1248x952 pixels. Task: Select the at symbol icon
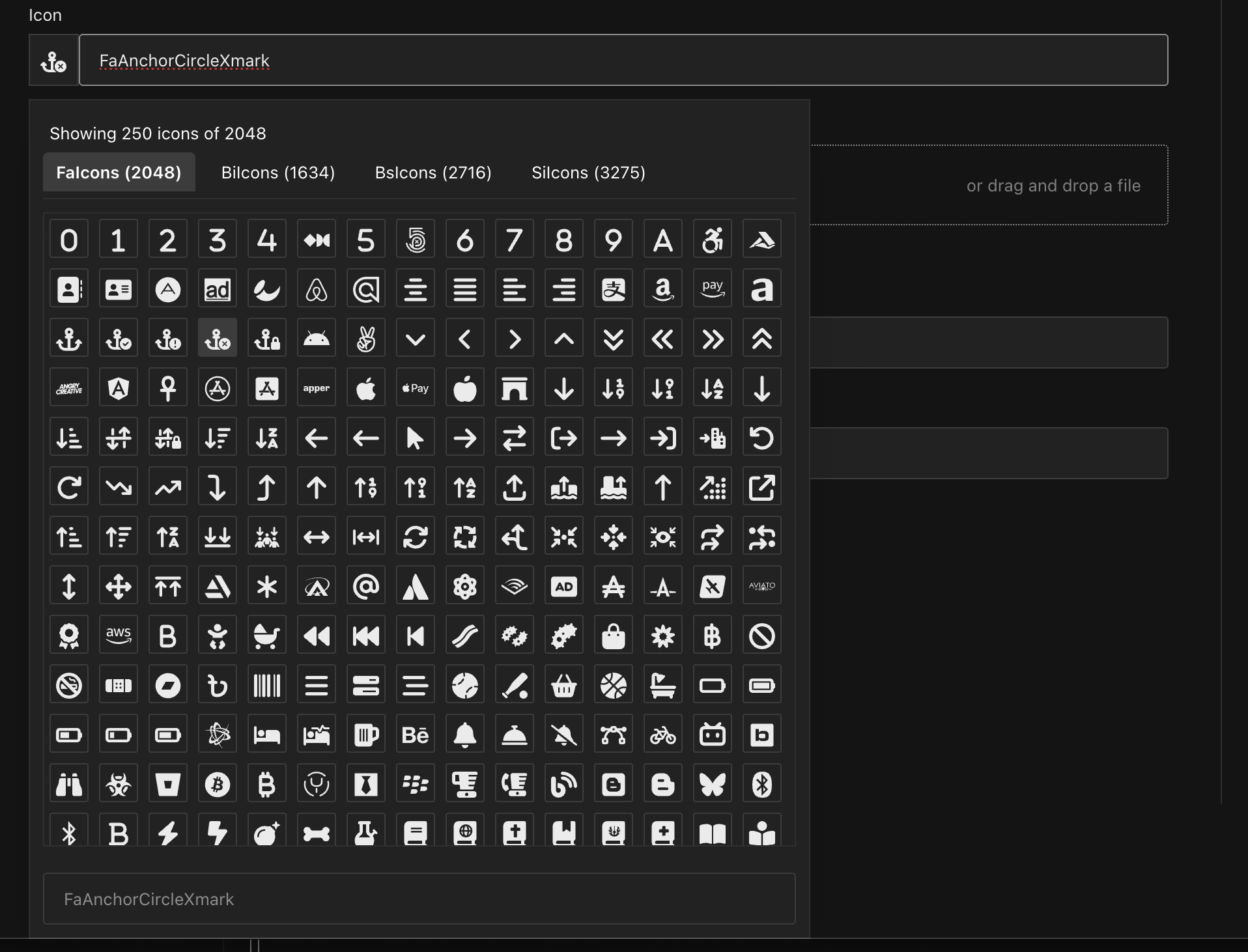click(365, 585)
